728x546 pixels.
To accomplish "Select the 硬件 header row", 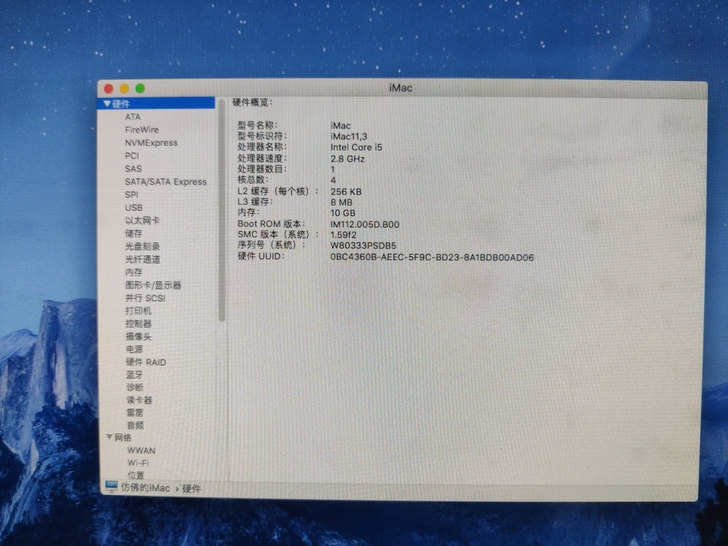I will pyautogui.click(x=156, y=104).
